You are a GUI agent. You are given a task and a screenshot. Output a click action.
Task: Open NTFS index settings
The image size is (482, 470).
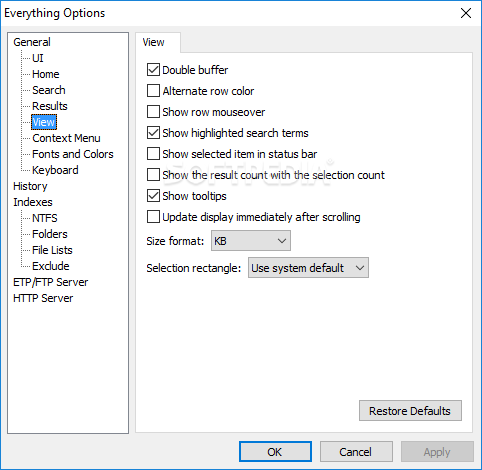click(45, 218)
